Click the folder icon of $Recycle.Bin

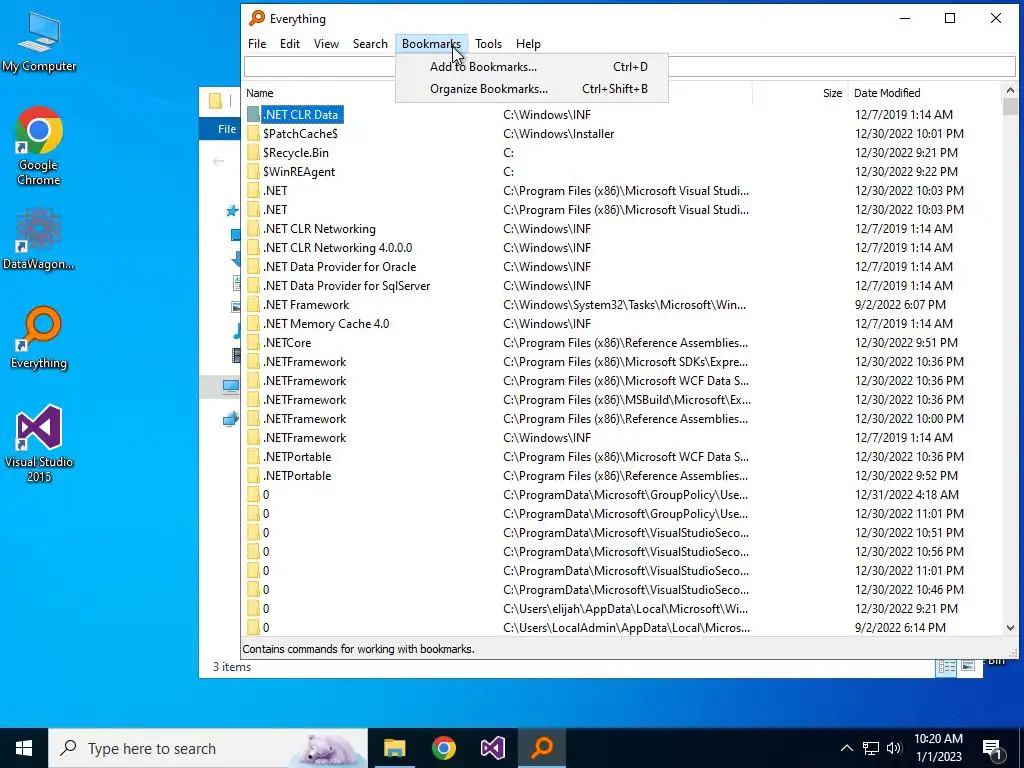click(253, 153)
